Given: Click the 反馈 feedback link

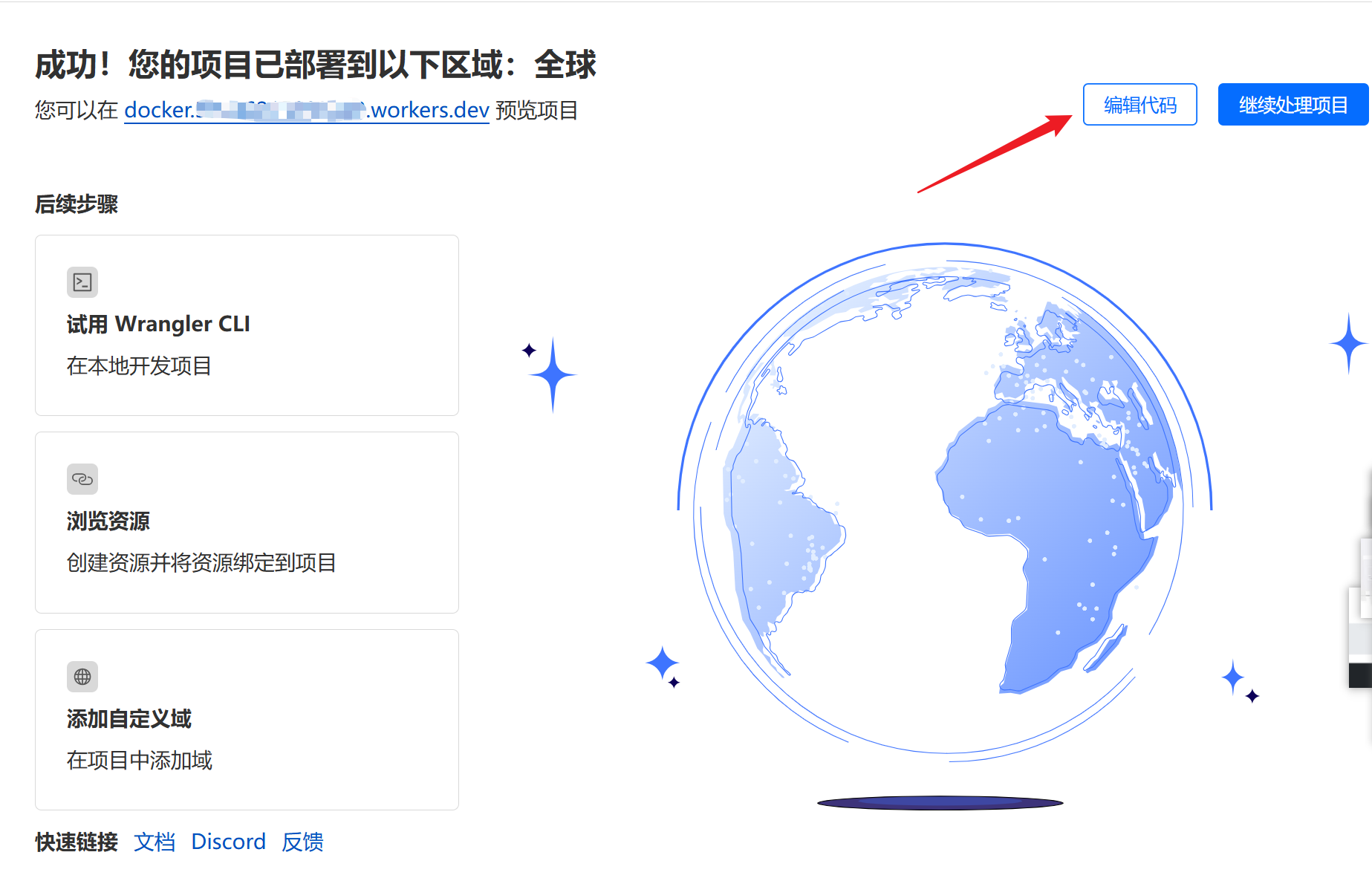Looking at the screenshot, I should [x=302, y=842].
